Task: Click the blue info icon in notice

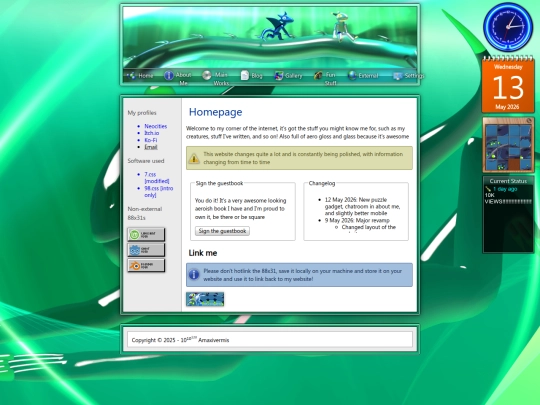Action: pos(194,274)
